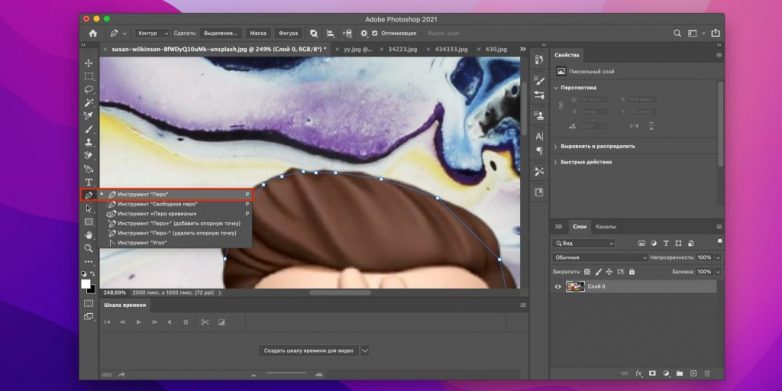Viewport: 782px width, 391px height.
Task: Collapse the Перспектива section
Action: click(556, 88)
